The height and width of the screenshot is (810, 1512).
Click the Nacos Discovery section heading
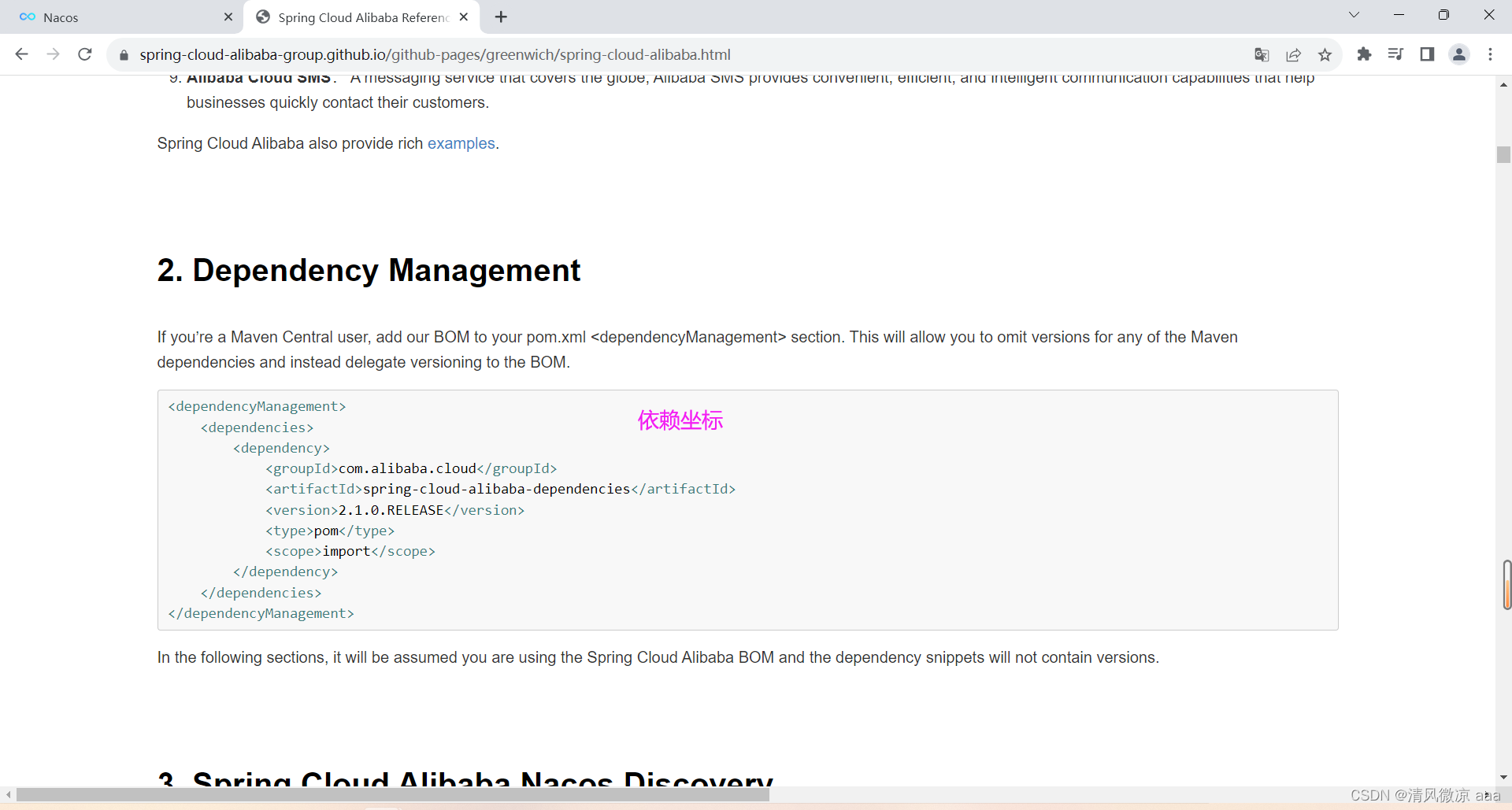[465, 778]
